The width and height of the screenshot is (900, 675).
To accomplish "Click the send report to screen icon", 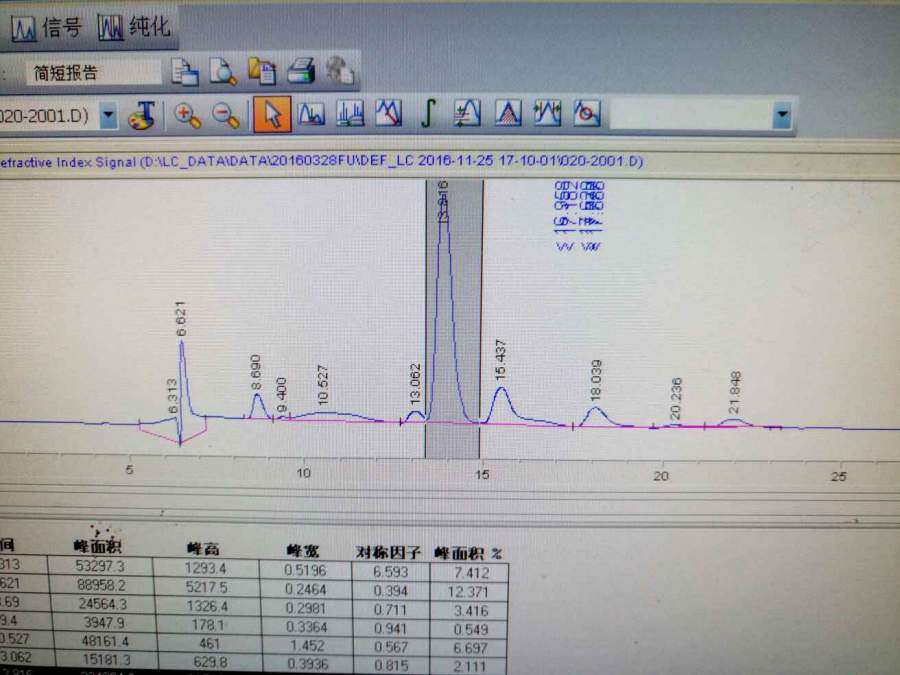I will pyautogui.click(x=185, y=73).
